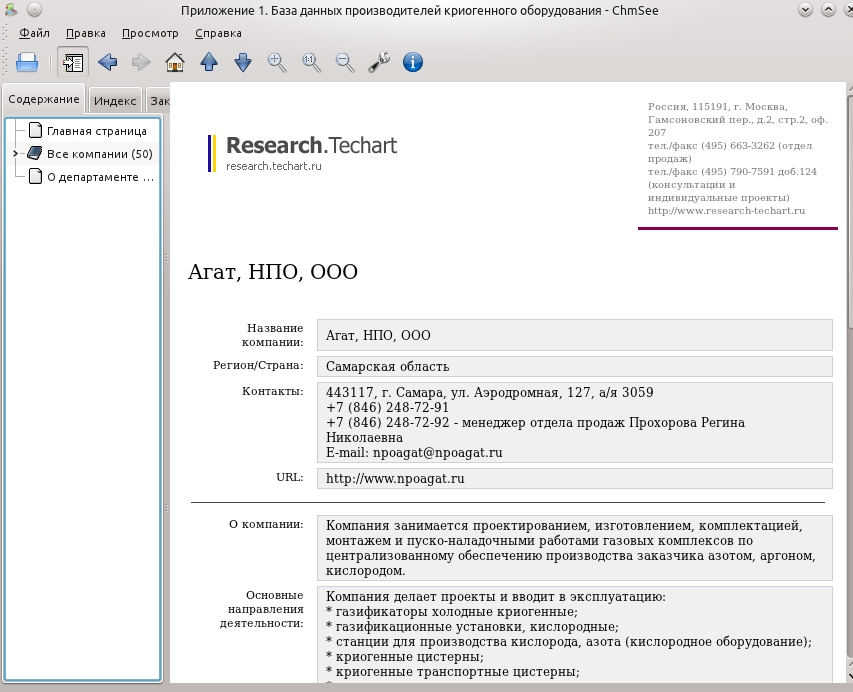Open preferences via the wrench icon
853x692 pixels.
pos(379,63)
